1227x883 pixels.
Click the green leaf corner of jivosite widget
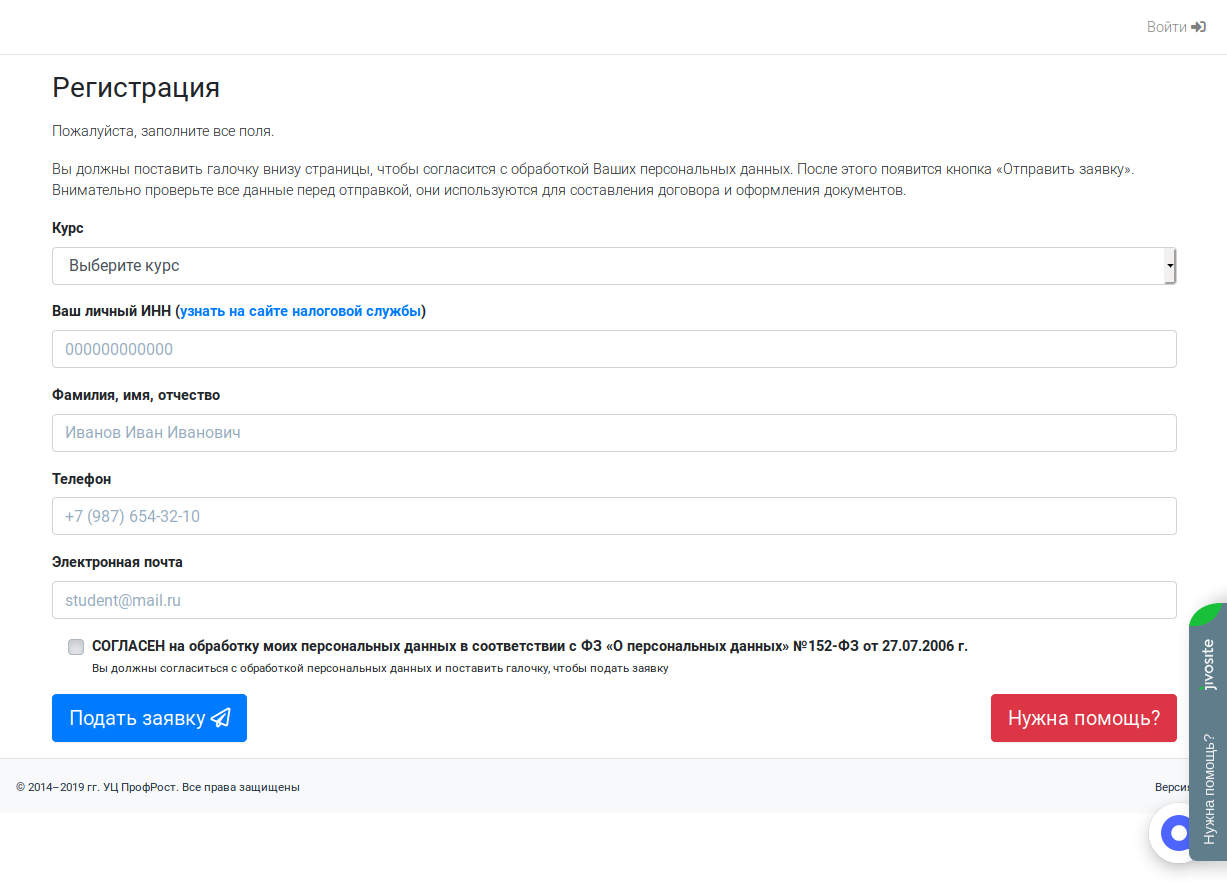click(1207, 614)
